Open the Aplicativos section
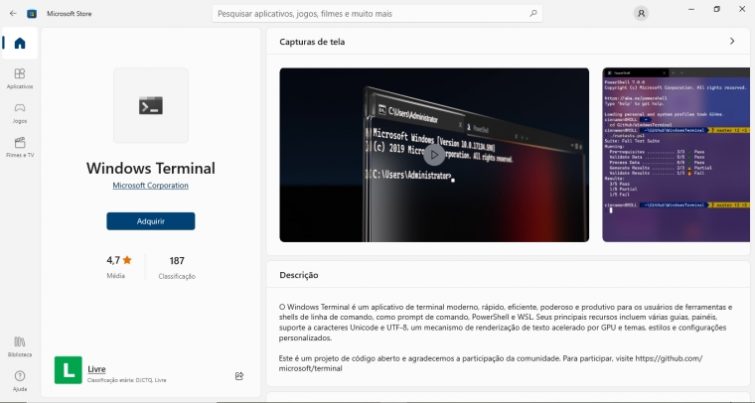 pos(20,78)
